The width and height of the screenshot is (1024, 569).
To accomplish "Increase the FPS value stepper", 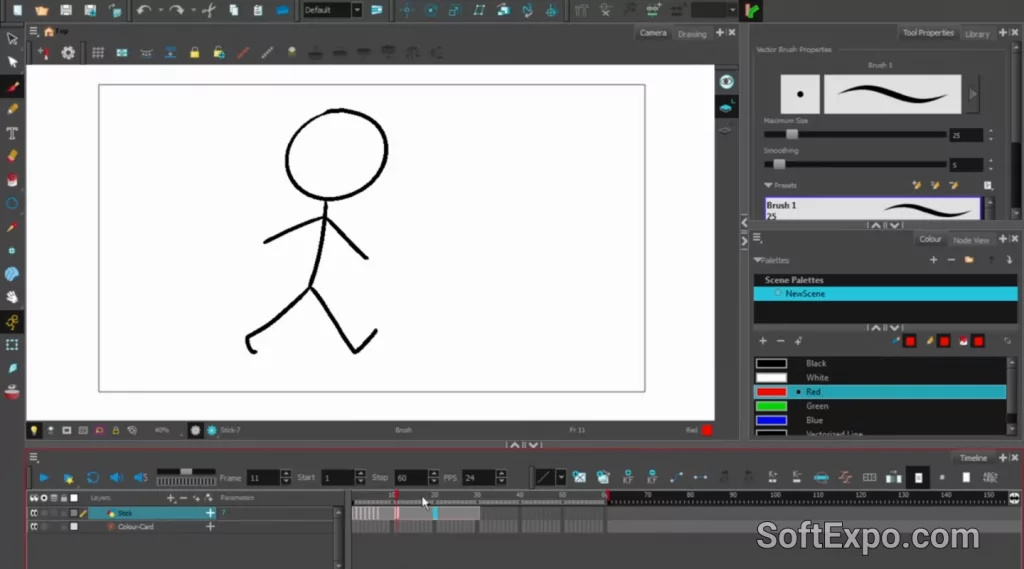I will point(501,474).
